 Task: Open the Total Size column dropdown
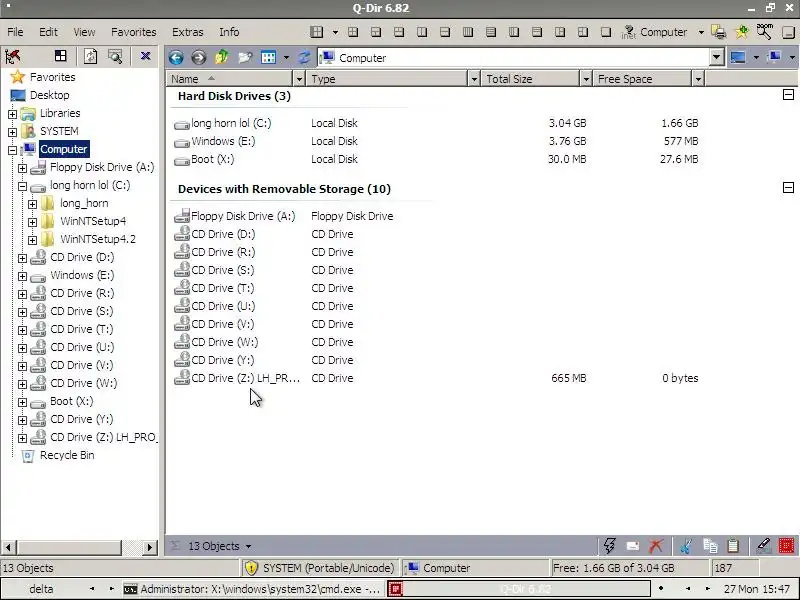[x=586, y=79]
